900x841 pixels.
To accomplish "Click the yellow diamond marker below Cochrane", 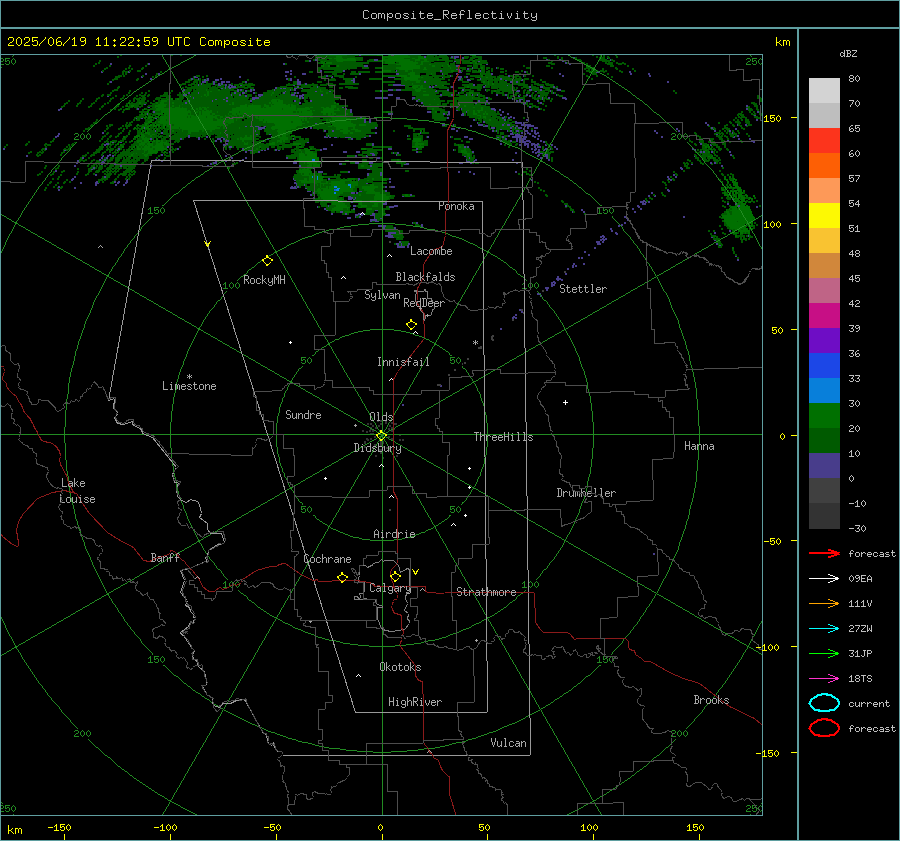I will (x=343, y=577).
